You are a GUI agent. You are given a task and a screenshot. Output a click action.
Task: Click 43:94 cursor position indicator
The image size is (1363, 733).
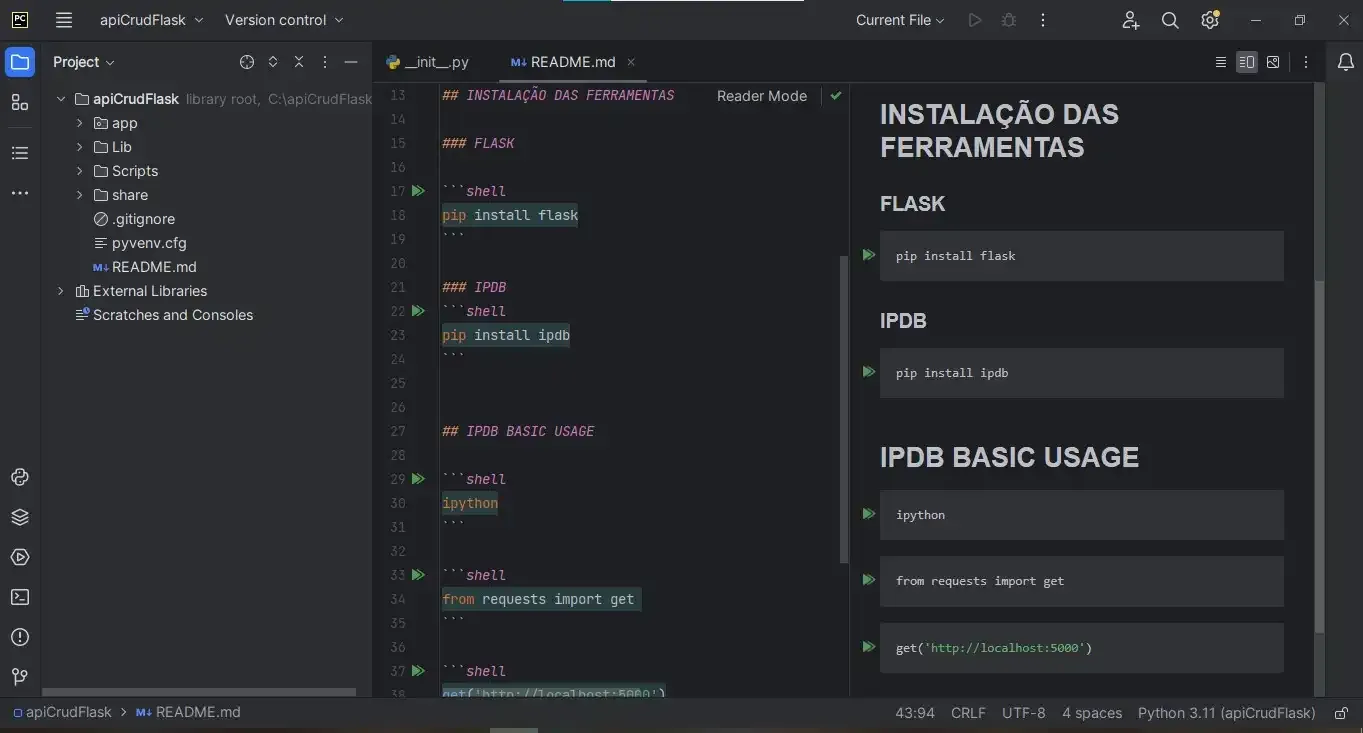point(915,713)
